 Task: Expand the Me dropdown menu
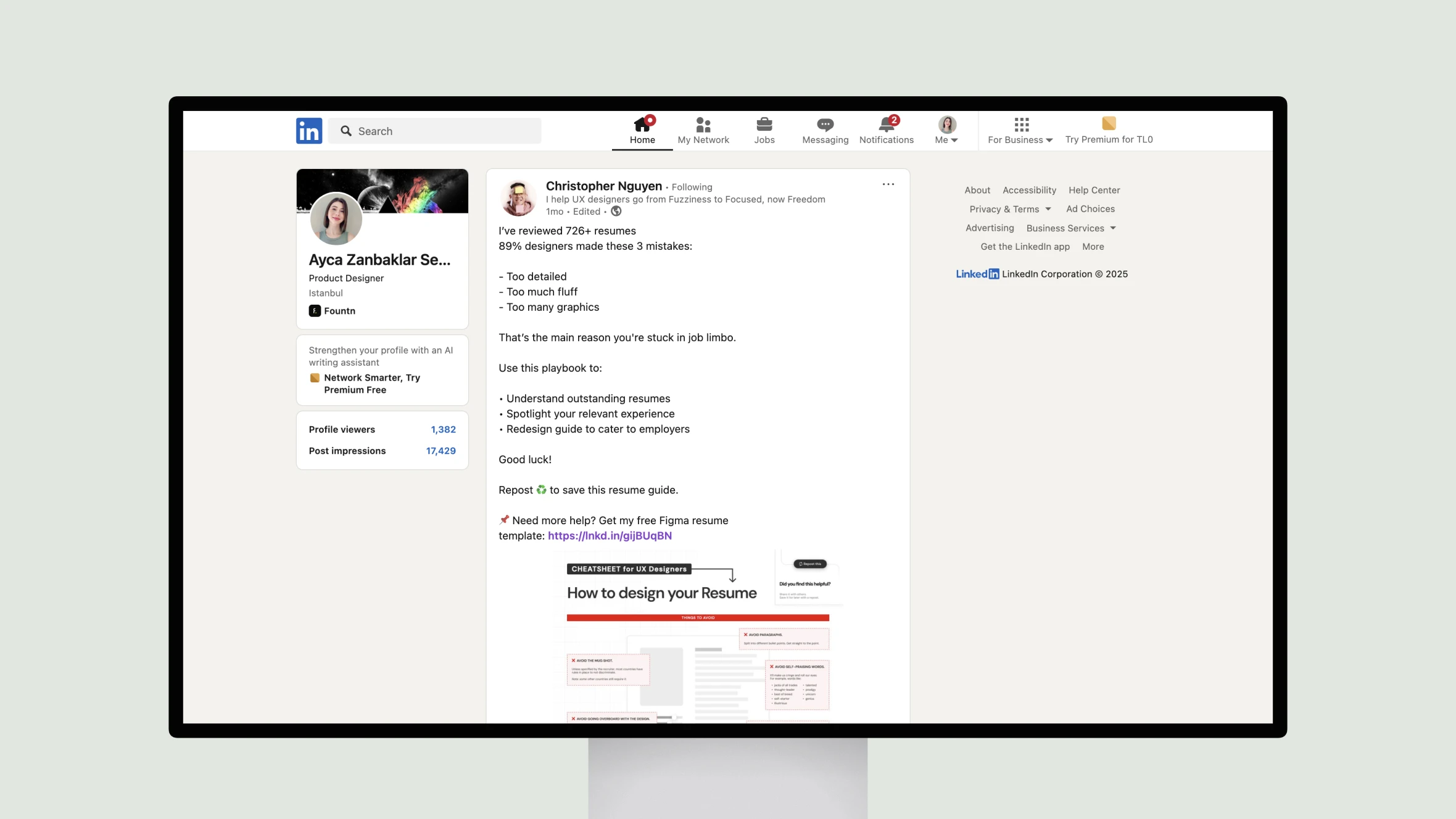click(x=947, y=130)
